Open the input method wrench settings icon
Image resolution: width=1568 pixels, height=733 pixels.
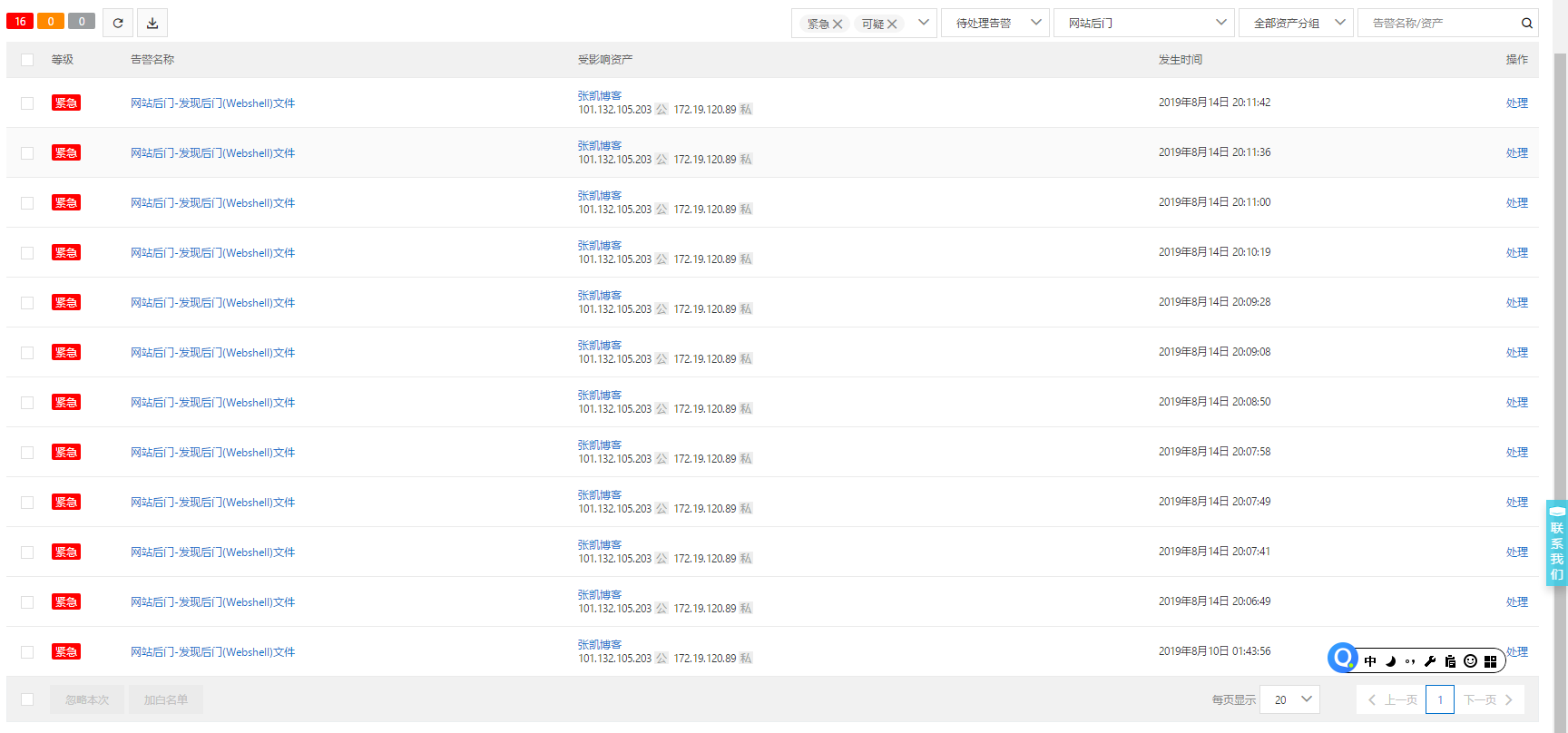coord(1430,661)
